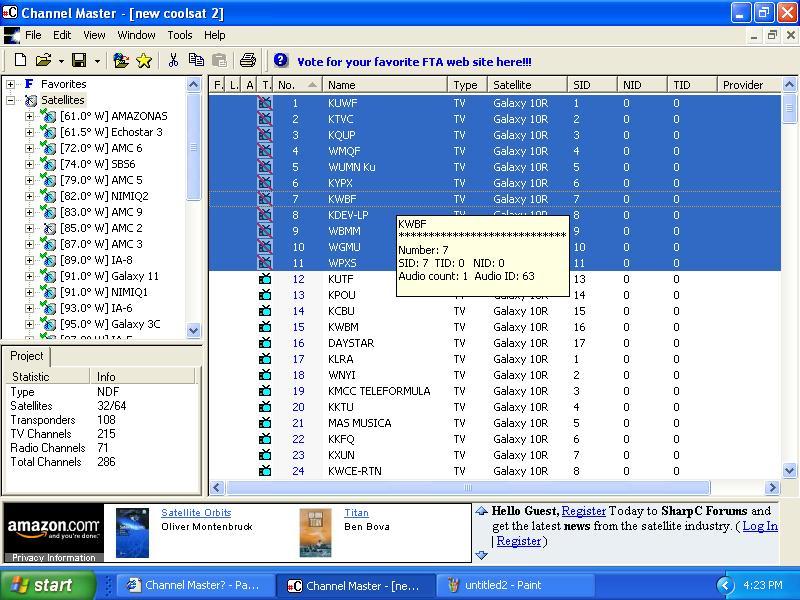Click the Cut scissors icon
Screen dimensions: 800x600
point(173,60)
